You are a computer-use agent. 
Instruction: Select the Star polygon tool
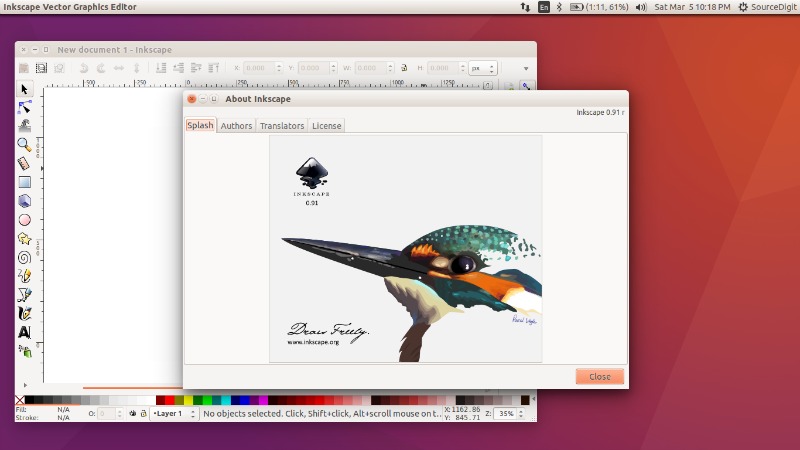click(24, 239)
